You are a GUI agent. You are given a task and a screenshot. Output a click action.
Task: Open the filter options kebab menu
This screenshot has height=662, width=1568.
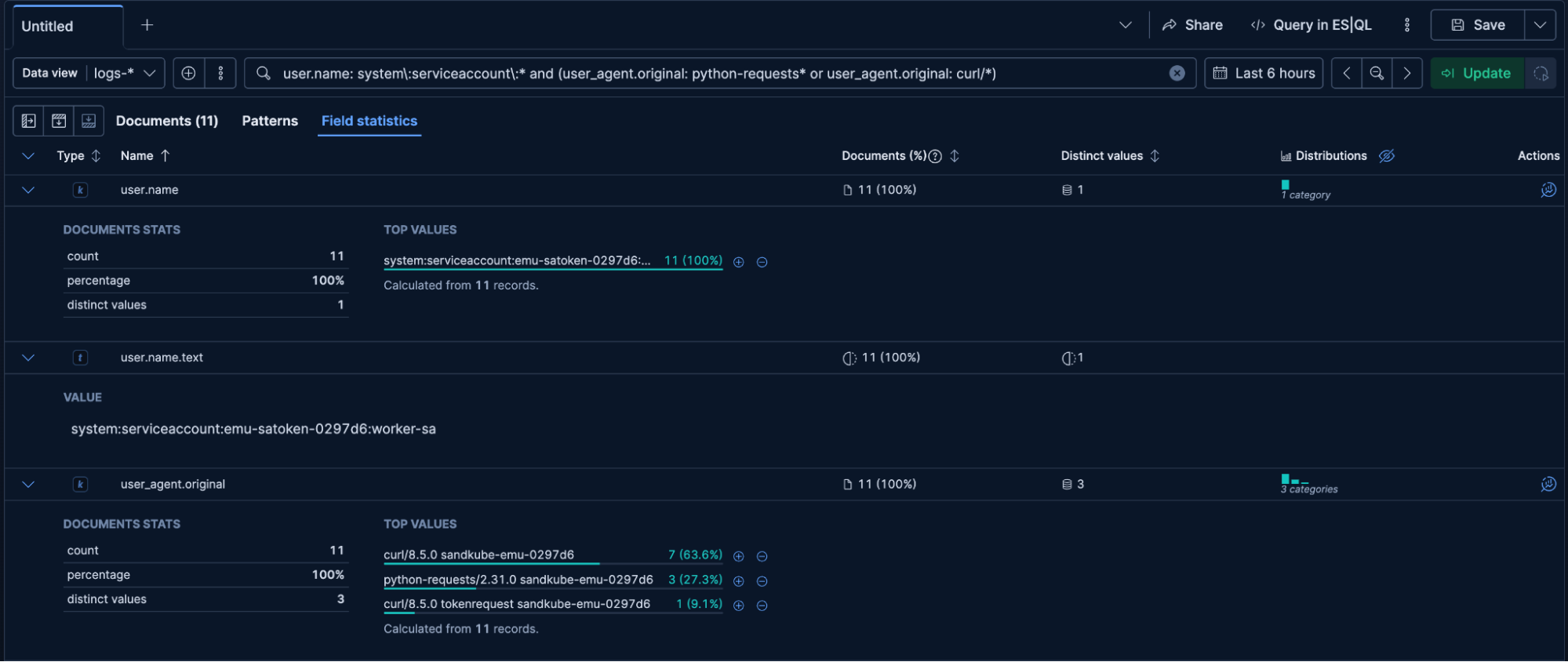220,73
